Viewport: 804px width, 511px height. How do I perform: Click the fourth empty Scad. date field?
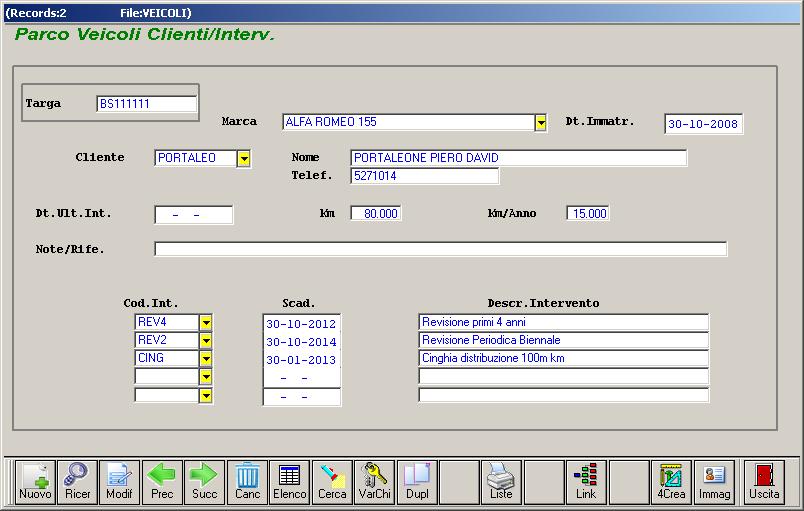click(302, 378)
